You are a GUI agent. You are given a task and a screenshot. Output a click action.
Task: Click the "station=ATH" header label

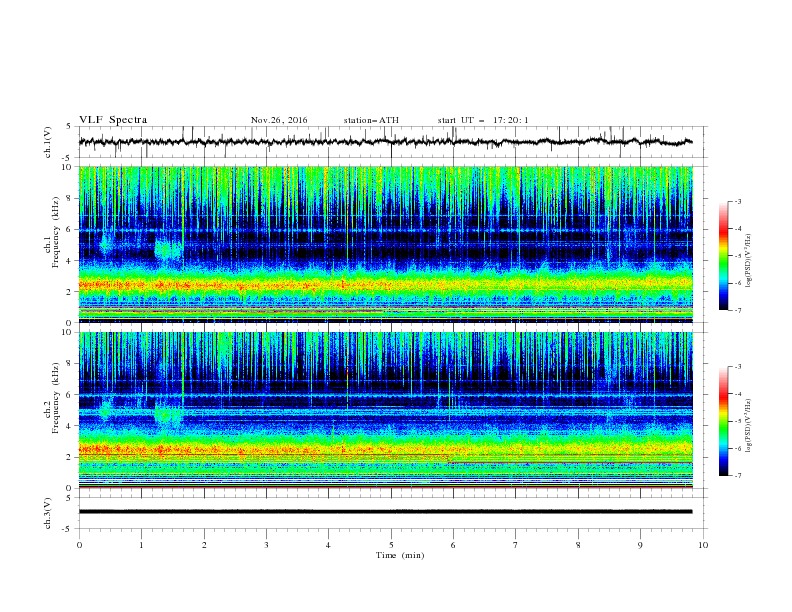click(x=371, y=120)
